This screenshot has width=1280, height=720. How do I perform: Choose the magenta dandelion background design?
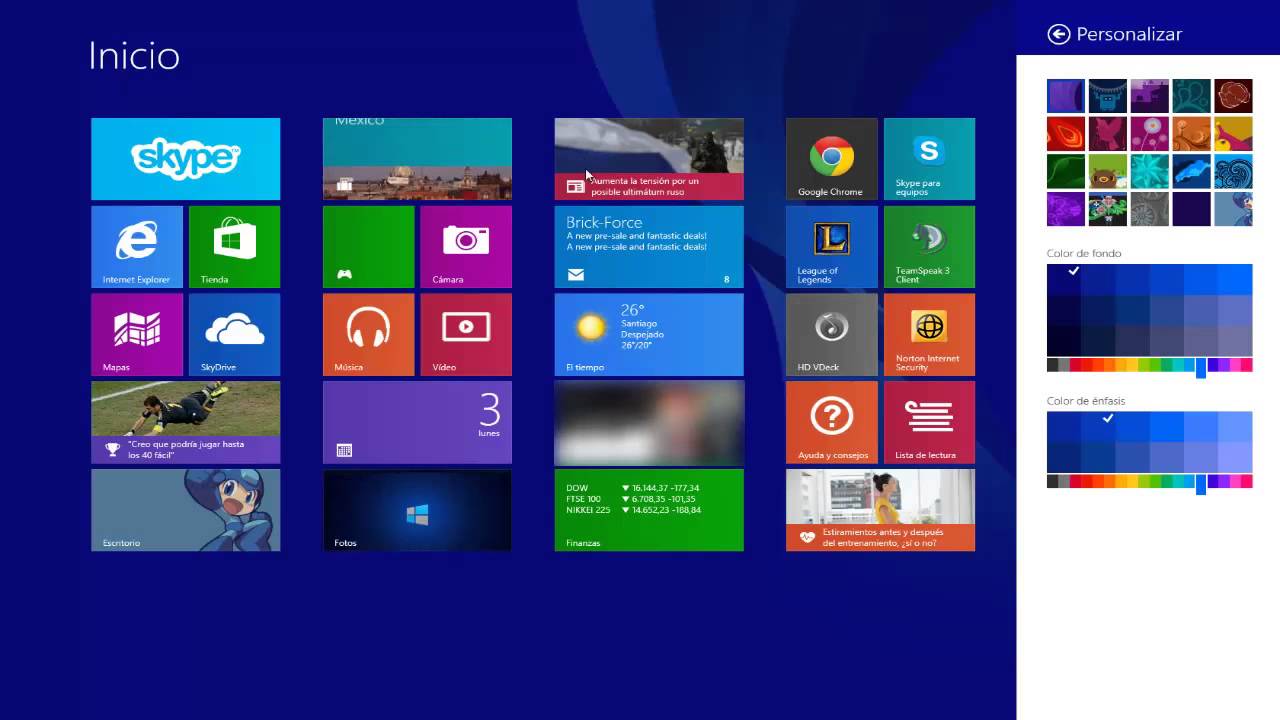(1150, 134)
